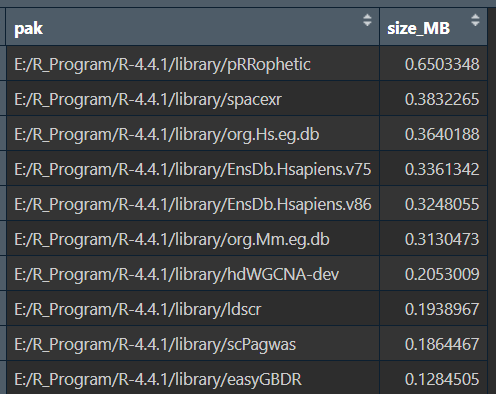Click the value 0.3640188
Screen dimensions: 496x394
pyautogui.click(x=442, y=134)
